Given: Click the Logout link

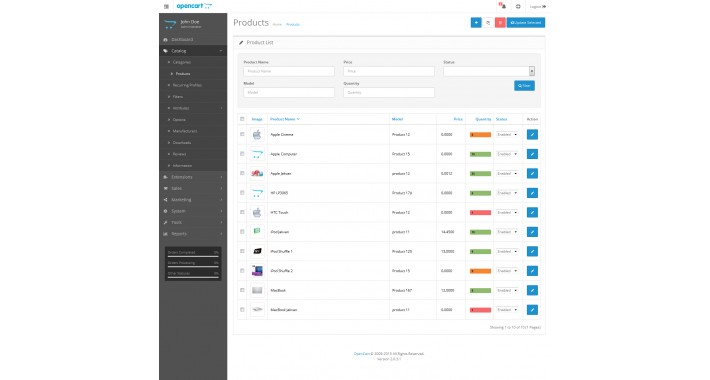Looking at the screenshot, I should click(537, 6).
